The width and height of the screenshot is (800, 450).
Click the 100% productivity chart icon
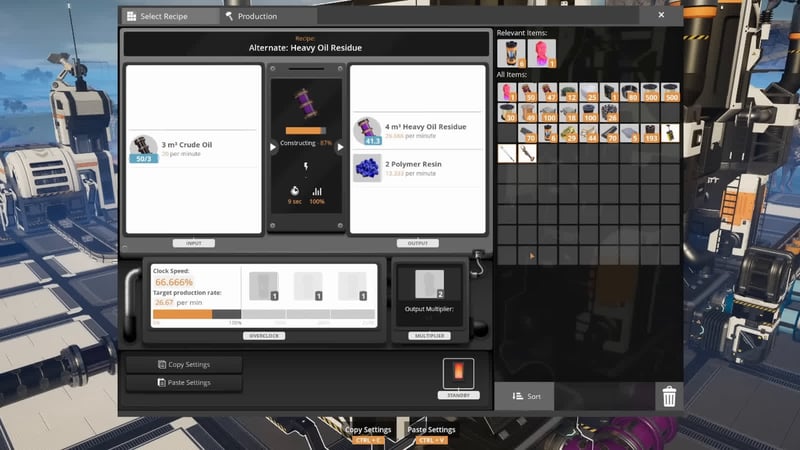tap(317, 191)
